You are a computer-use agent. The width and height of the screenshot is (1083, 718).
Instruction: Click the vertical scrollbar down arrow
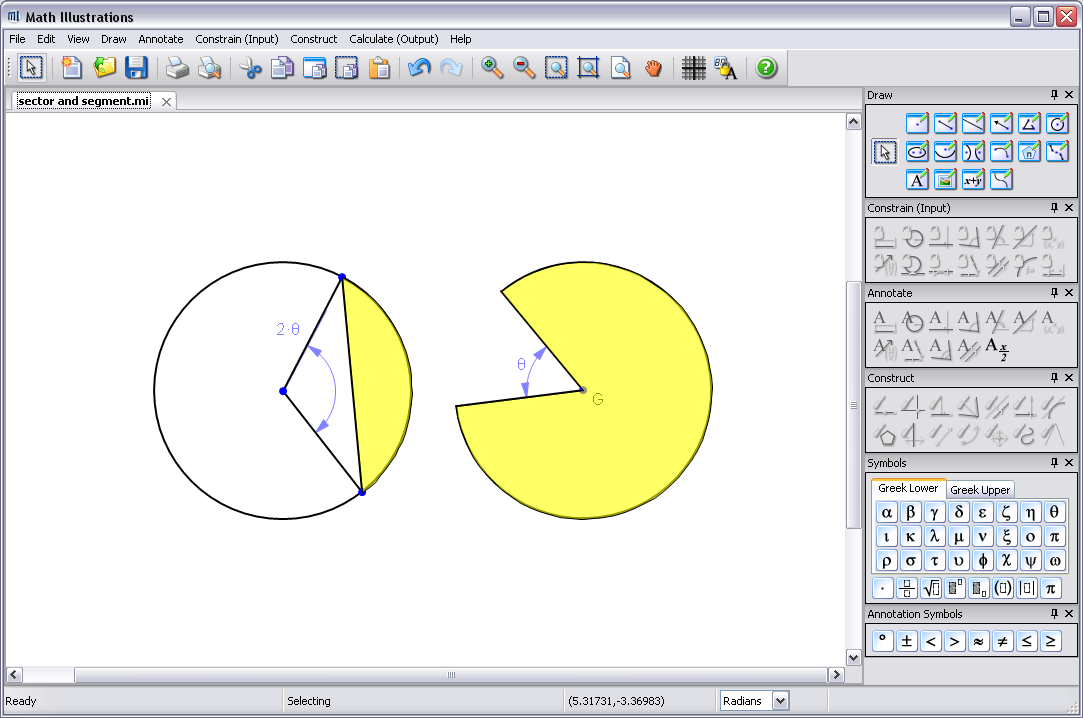(x=853, y=657)
